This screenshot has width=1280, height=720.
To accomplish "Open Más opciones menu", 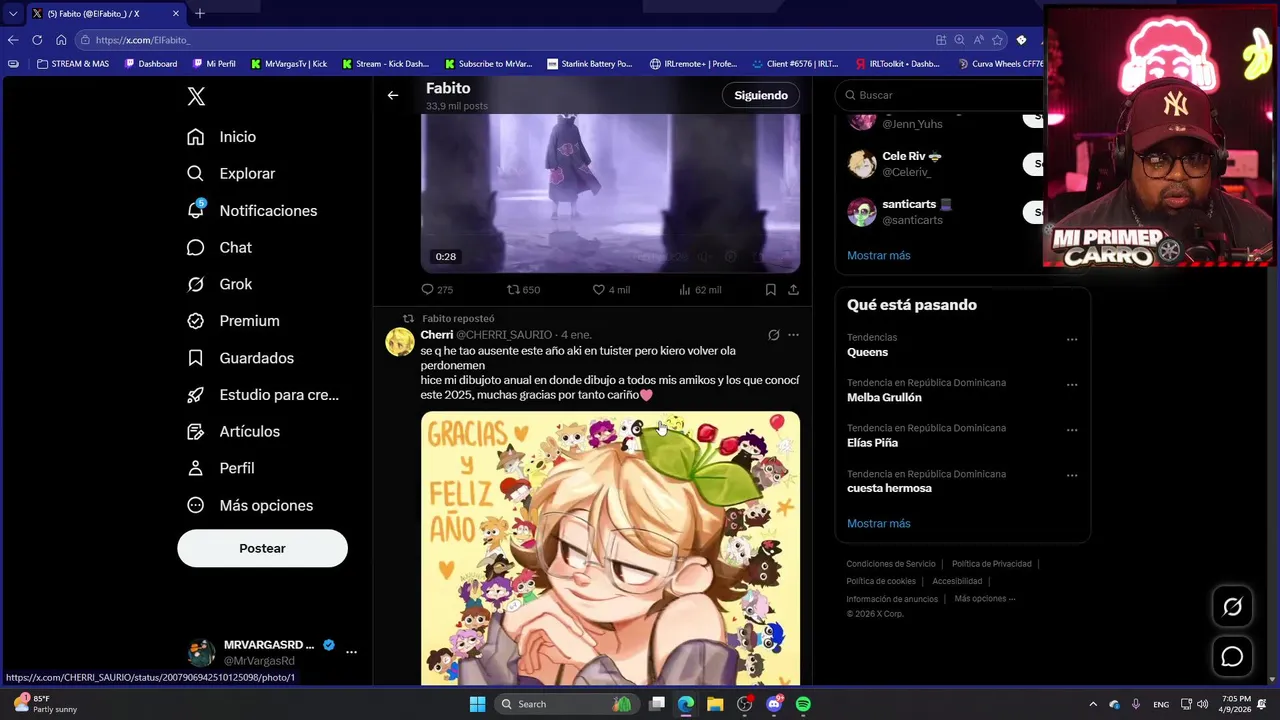I will pyautogui.click(x=250, y=505).
